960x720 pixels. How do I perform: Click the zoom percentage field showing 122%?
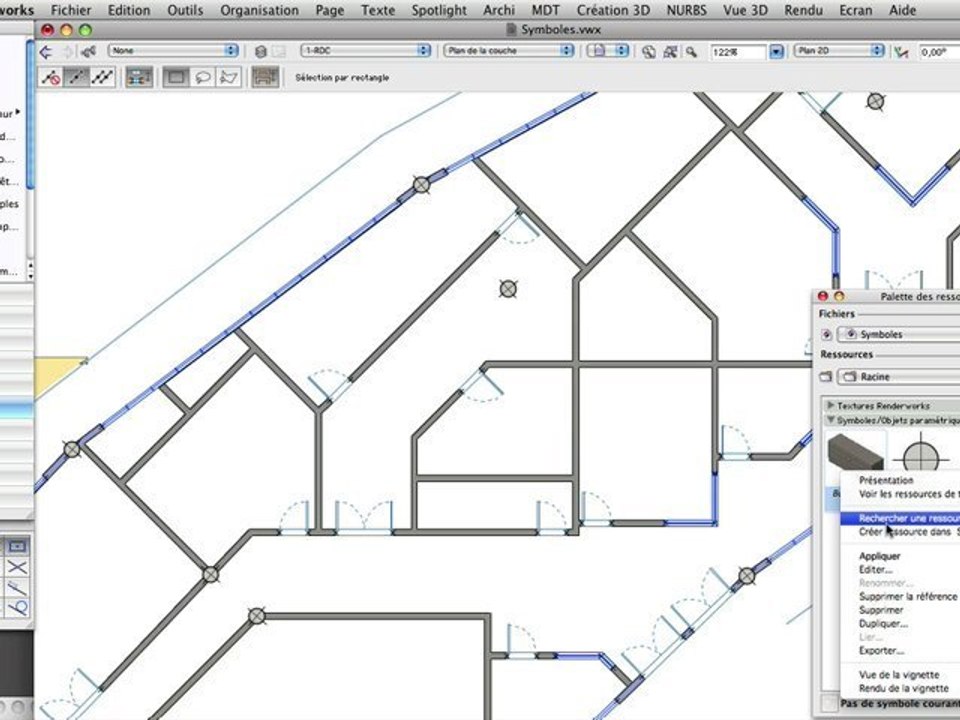(738, 52)
